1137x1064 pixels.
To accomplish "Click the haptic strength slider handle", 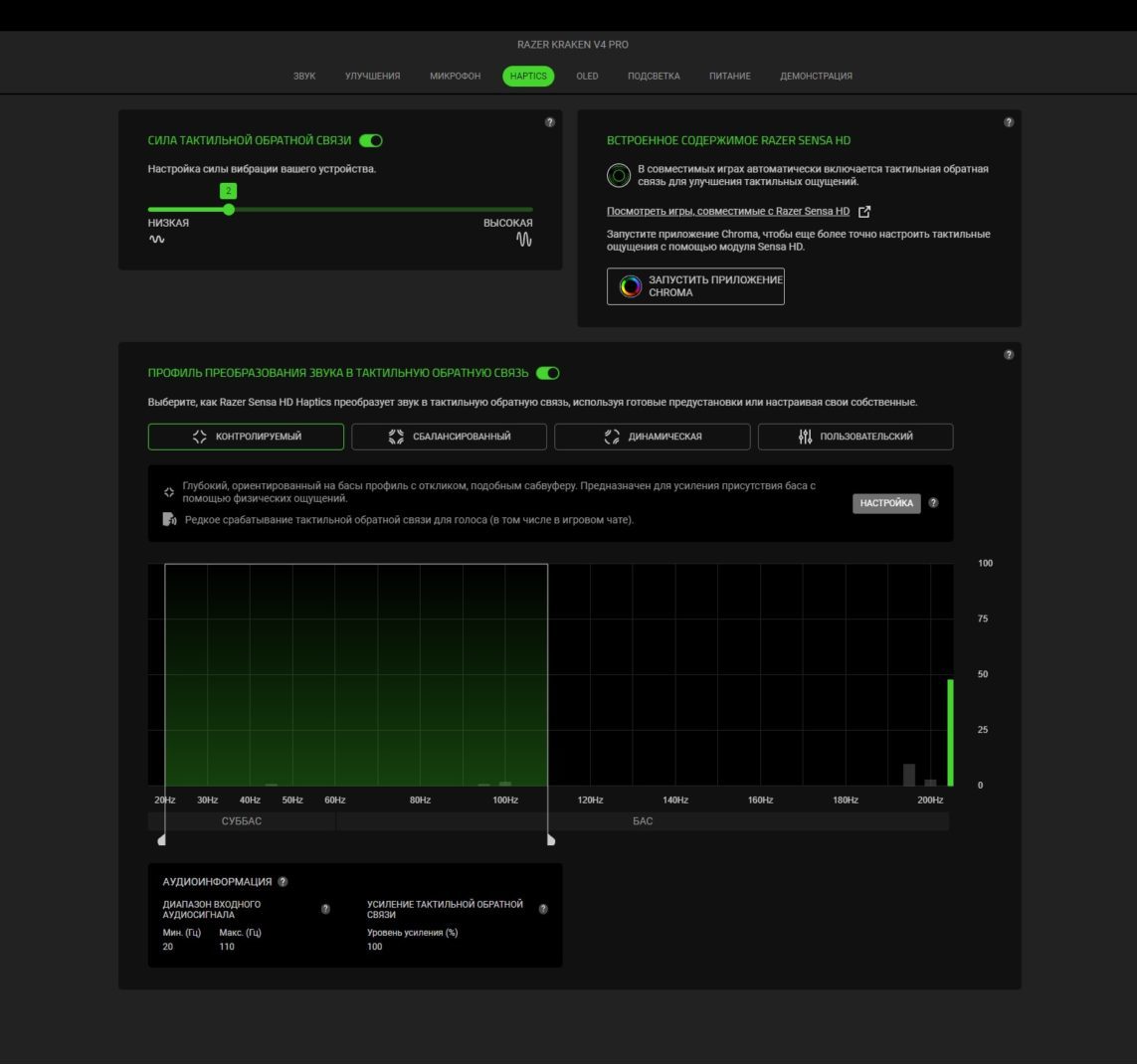I will tap(229, 210).
